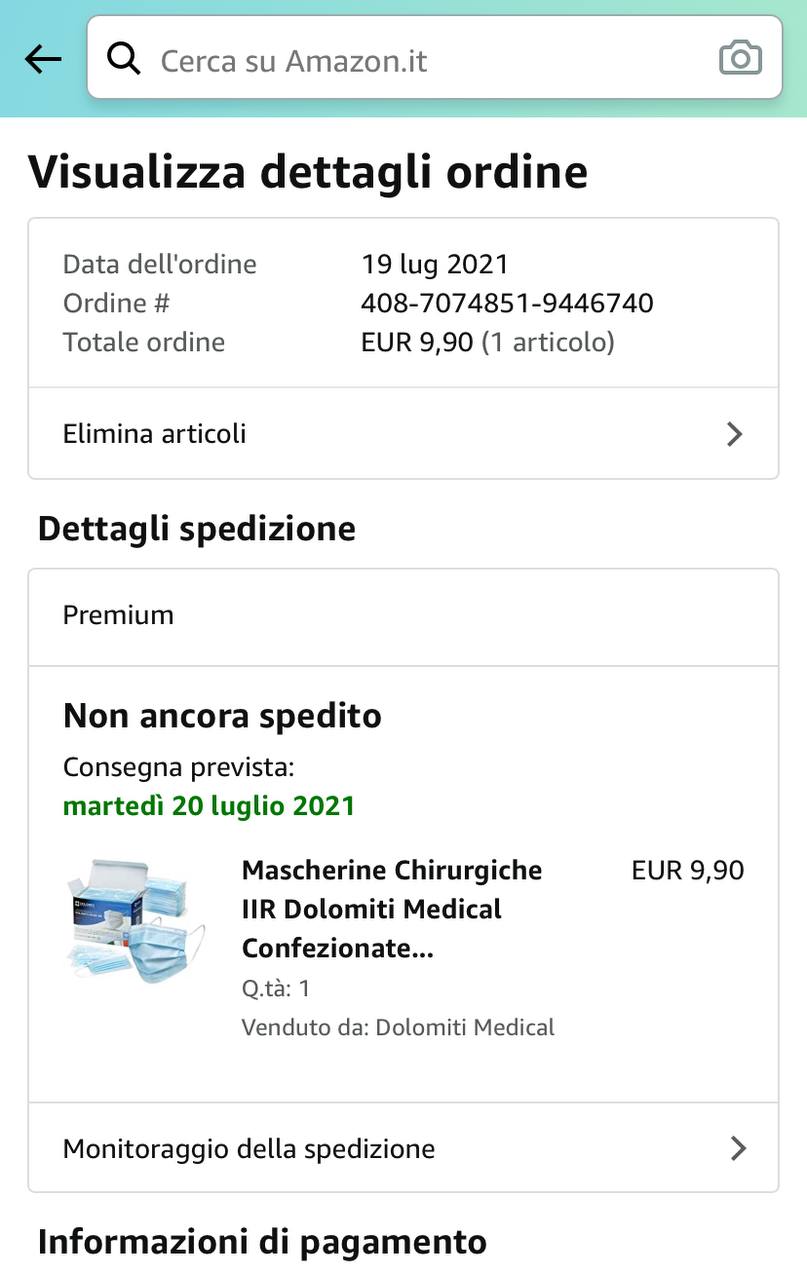This screenshot has height=1280, width=807.
Task: Select the order number 408-7074851-9446740
Action: coord(507,303)
